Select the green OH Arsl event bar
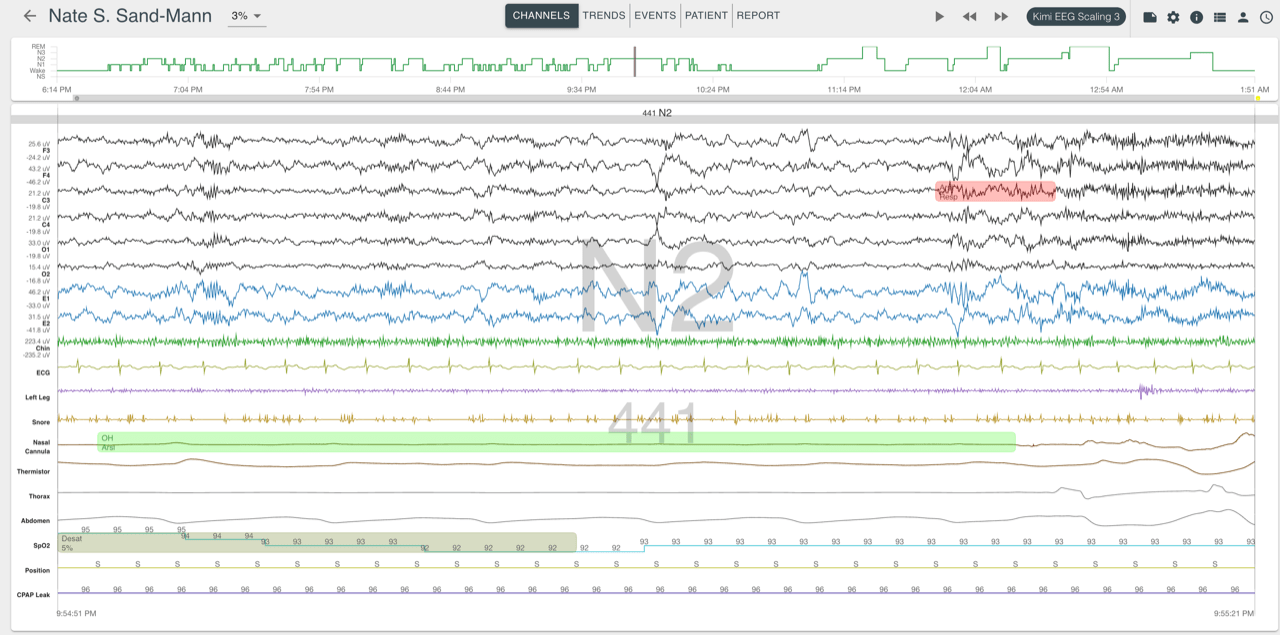Viewport: 1280px width, 635px height. click(x=556, y=442)
